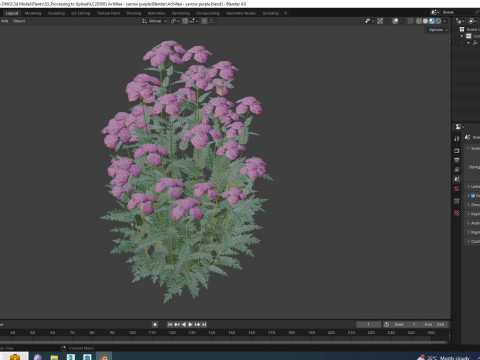Select Scene Collection in outliner

pos(470,29)
